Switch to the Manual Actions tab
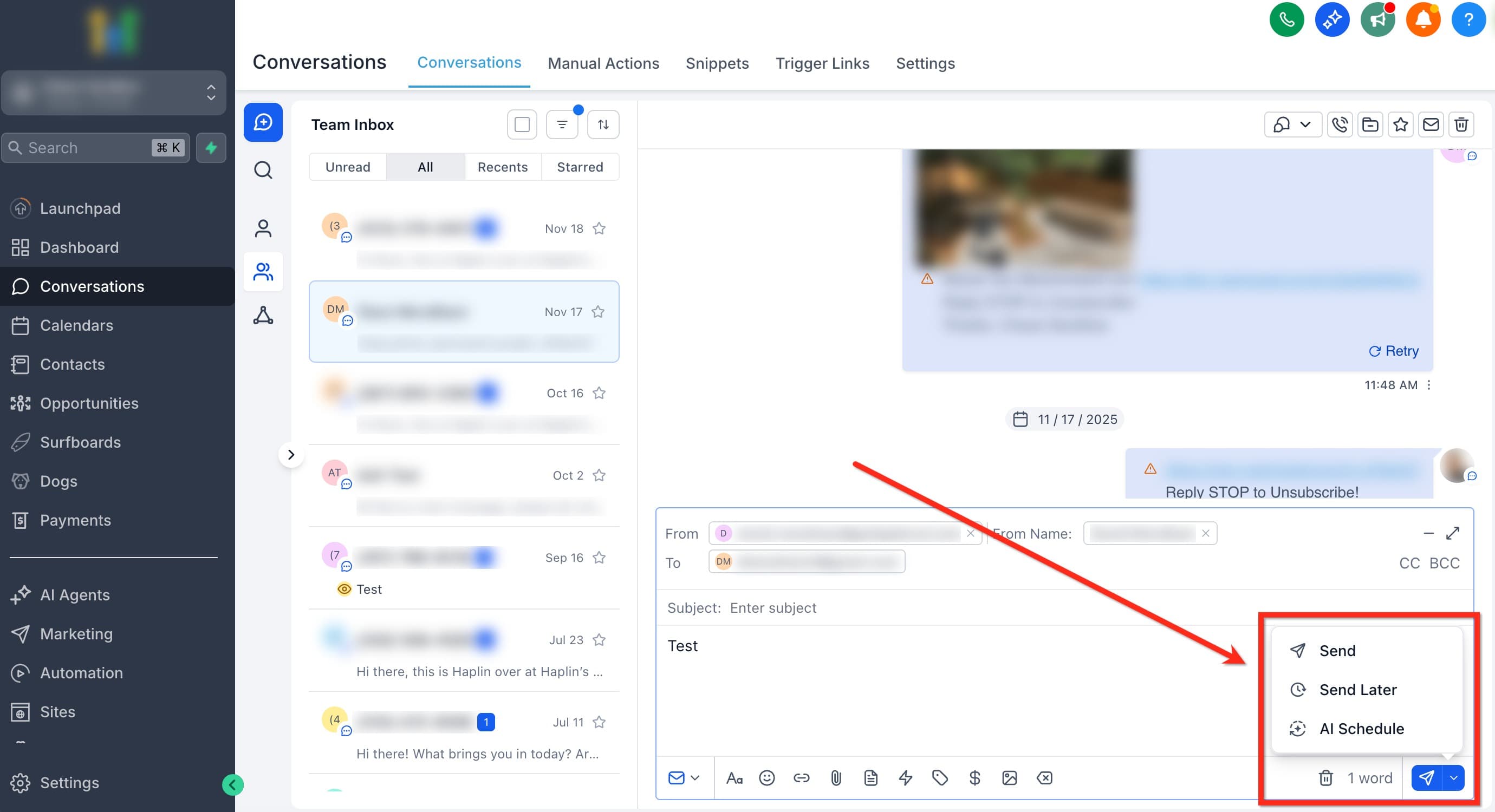 (x=603, y=63)
